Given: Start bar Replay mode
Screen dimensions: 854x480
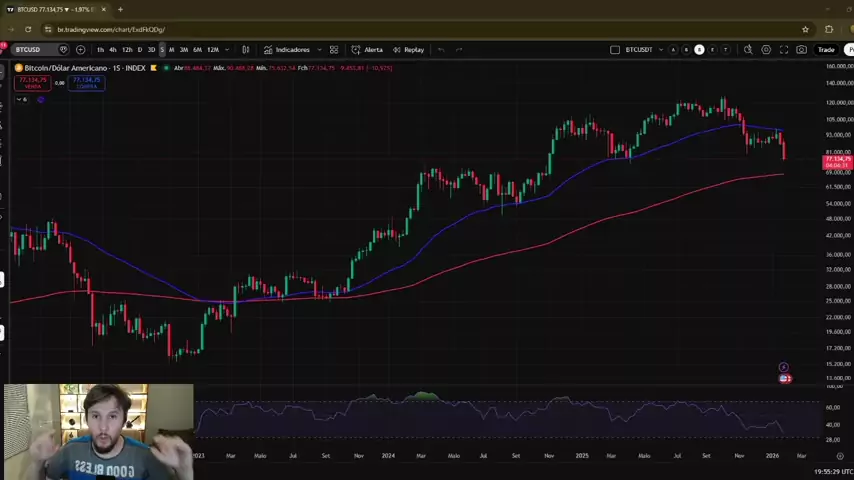Looking at the screenshot, I should [x=408, y=49].
